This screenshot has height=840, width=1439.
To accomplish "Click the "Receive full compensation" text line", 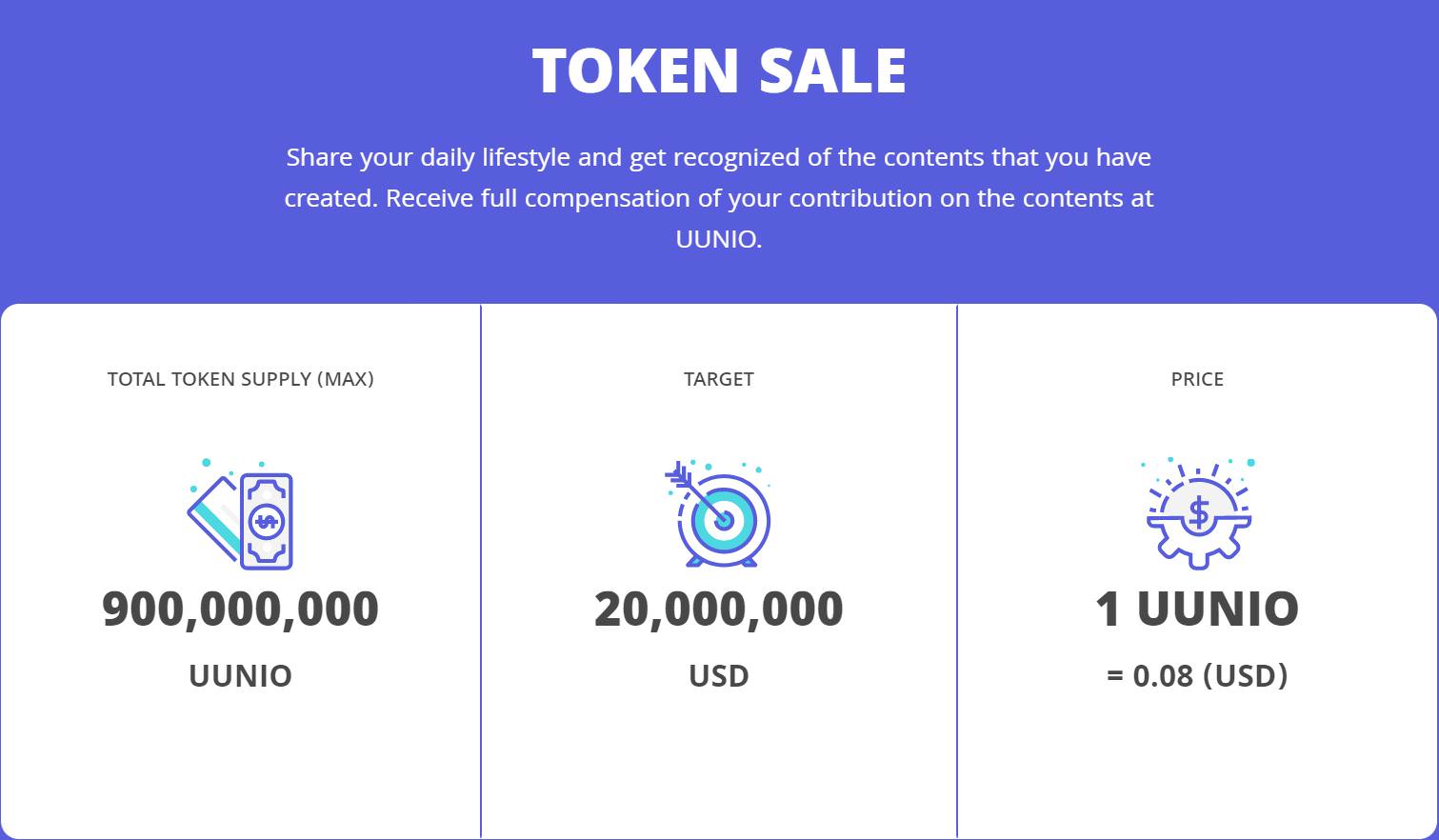I will 769,198.
